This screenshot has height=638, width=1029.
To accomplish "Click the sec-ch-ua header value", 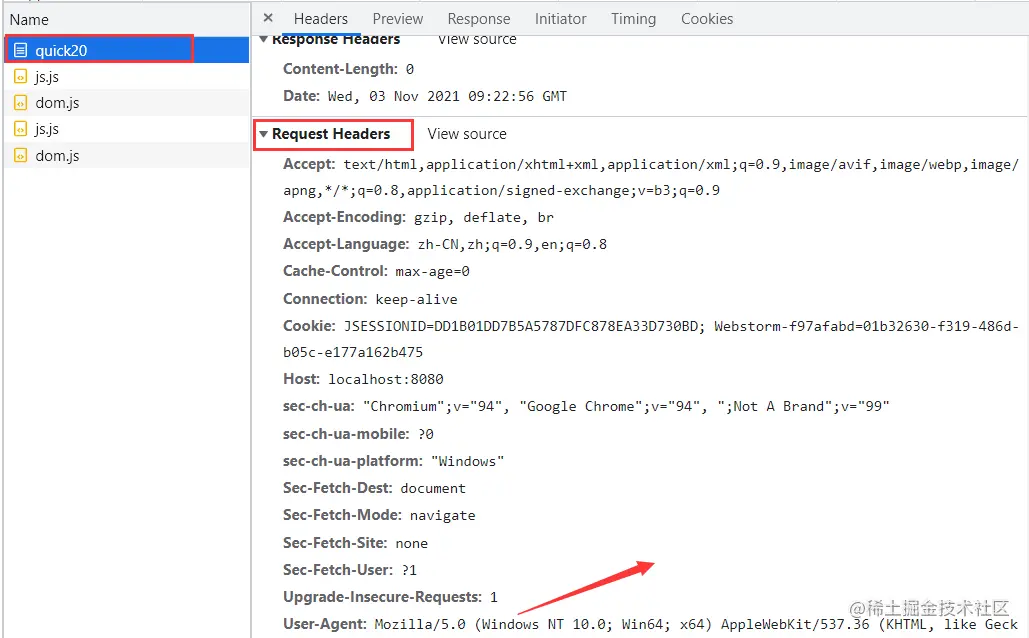I will 626,406.
